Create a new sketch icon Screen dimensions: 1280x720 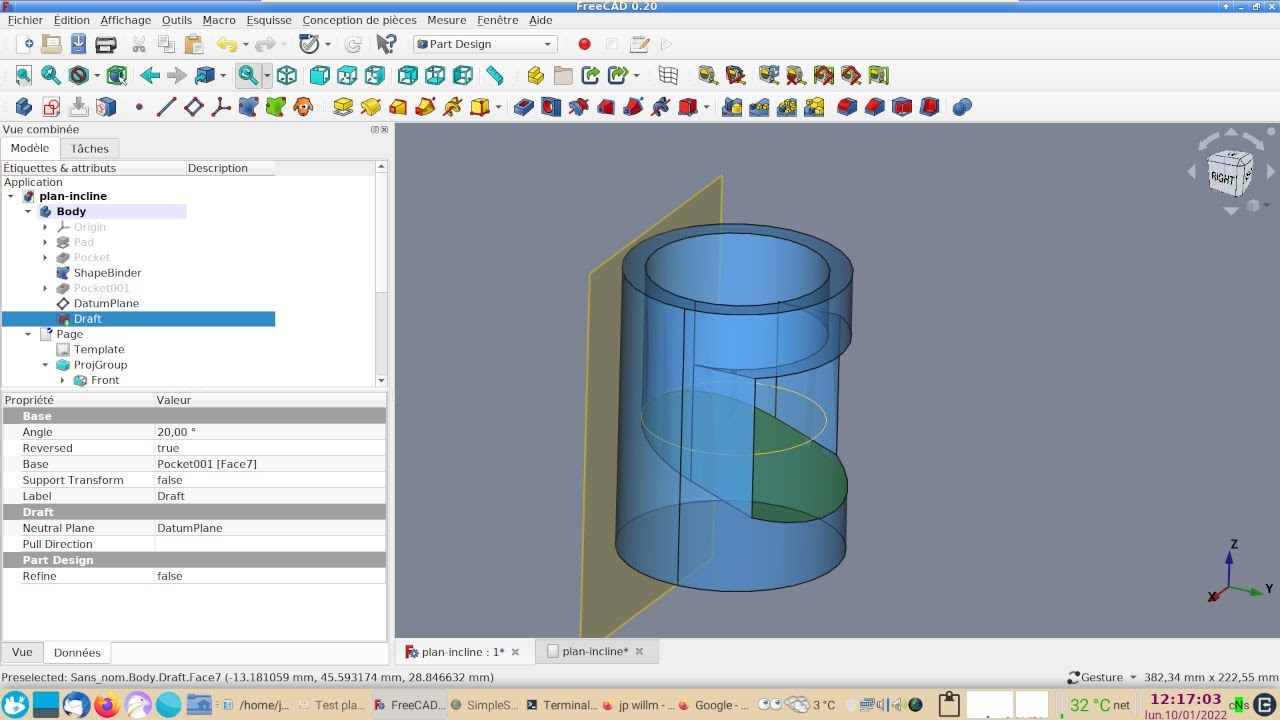tap(51, 106)
